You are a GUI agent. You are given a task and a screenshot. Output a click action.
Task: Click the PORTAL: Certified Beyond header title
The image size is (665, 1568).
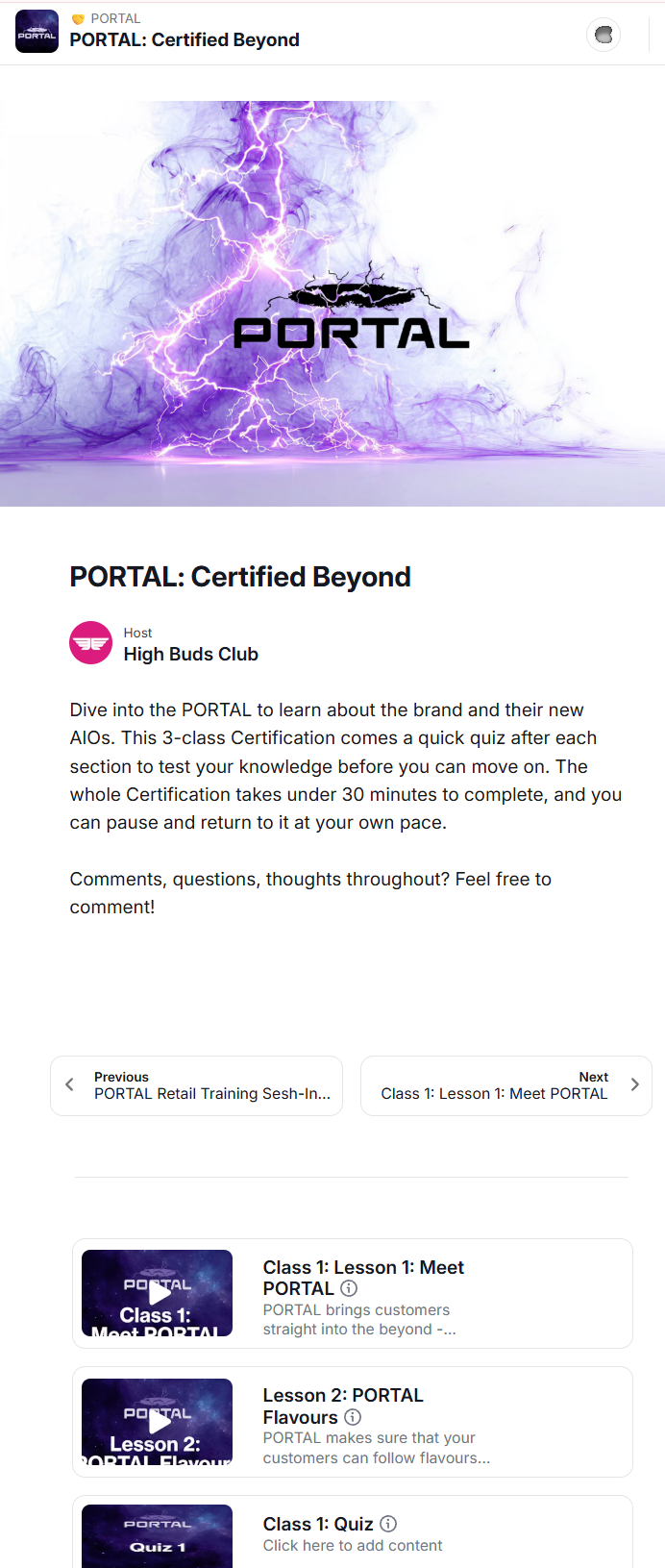(185, 39)
